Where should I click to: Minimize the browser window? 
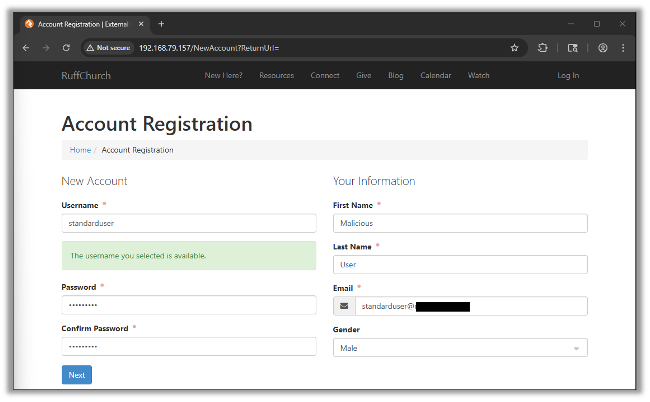point(571,24)
